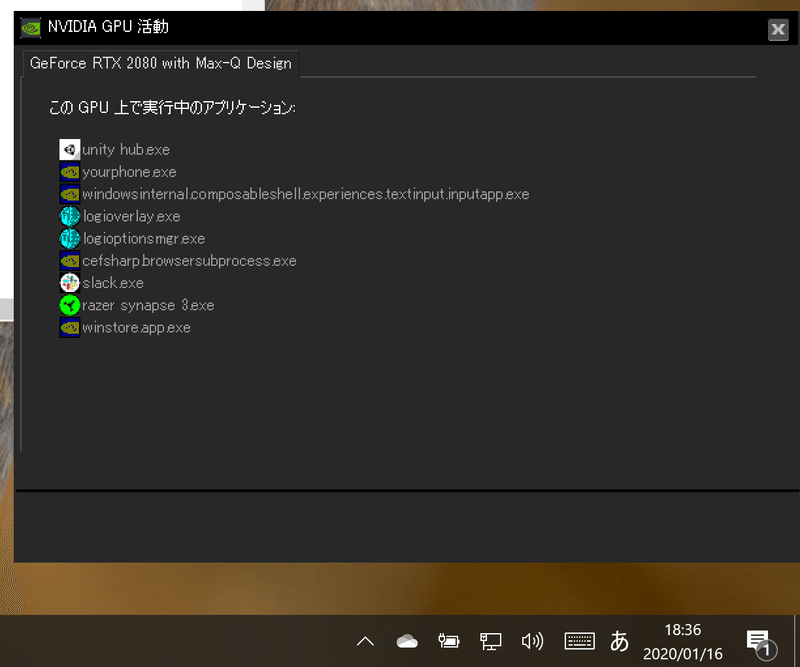Click the yourphone.exe NVIDIA icon
The image size is (800, 667).
pos(70,172)
